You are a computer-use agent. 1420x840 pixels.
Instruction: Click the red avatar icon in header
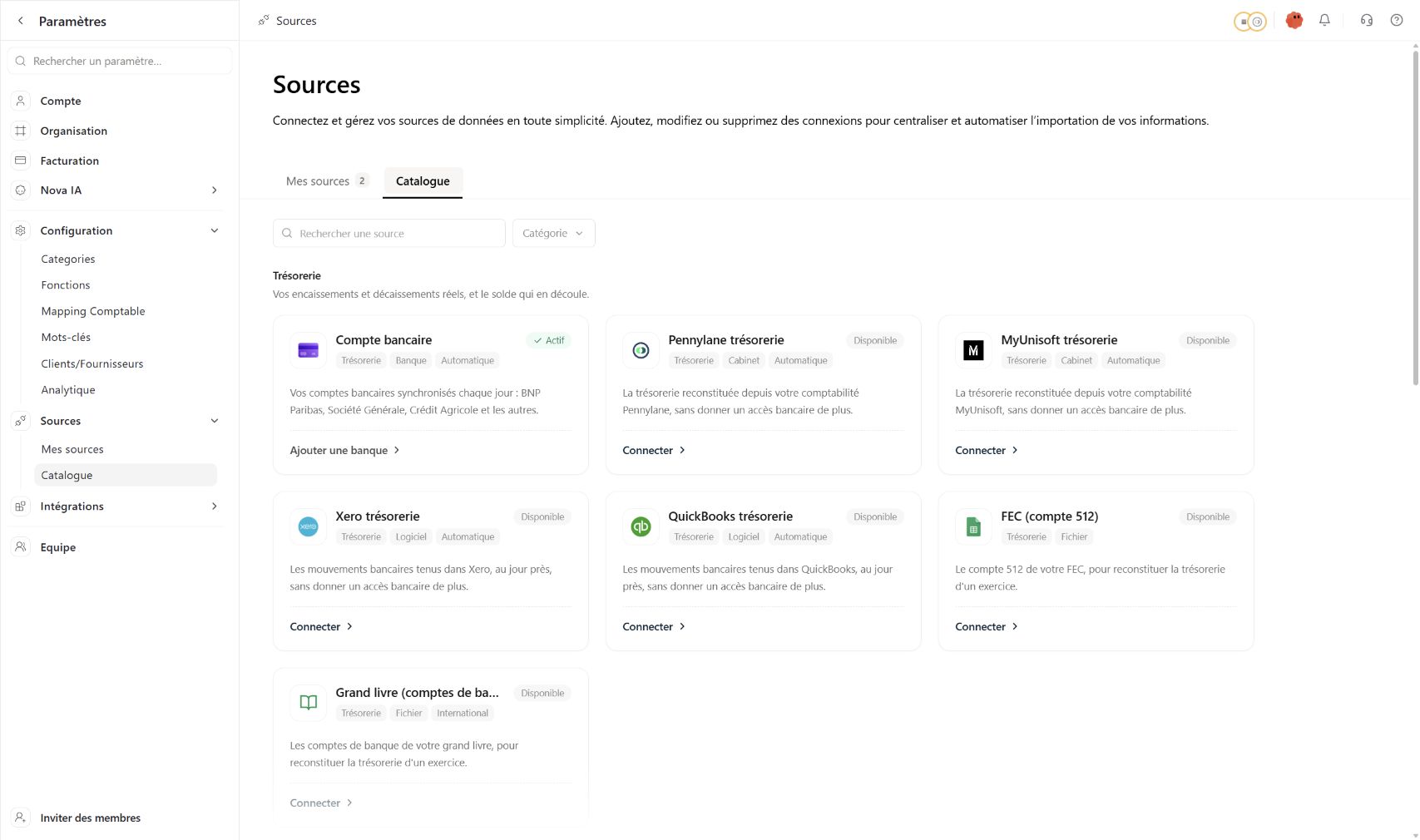pyautogui.click(x=1294, y=20)
